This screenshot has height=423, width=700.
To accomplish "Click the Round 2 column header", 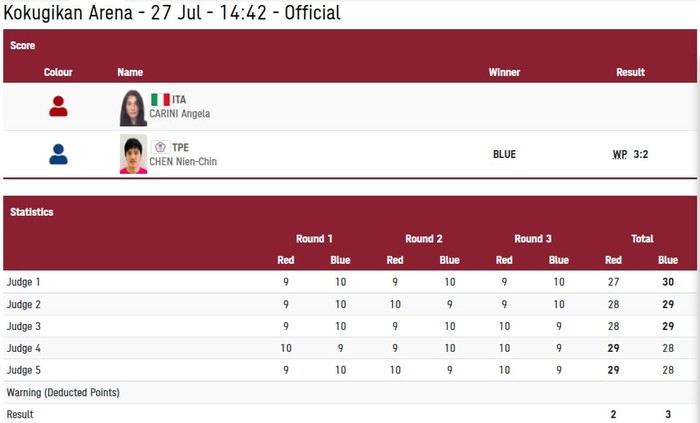I will tap(424, 239).
